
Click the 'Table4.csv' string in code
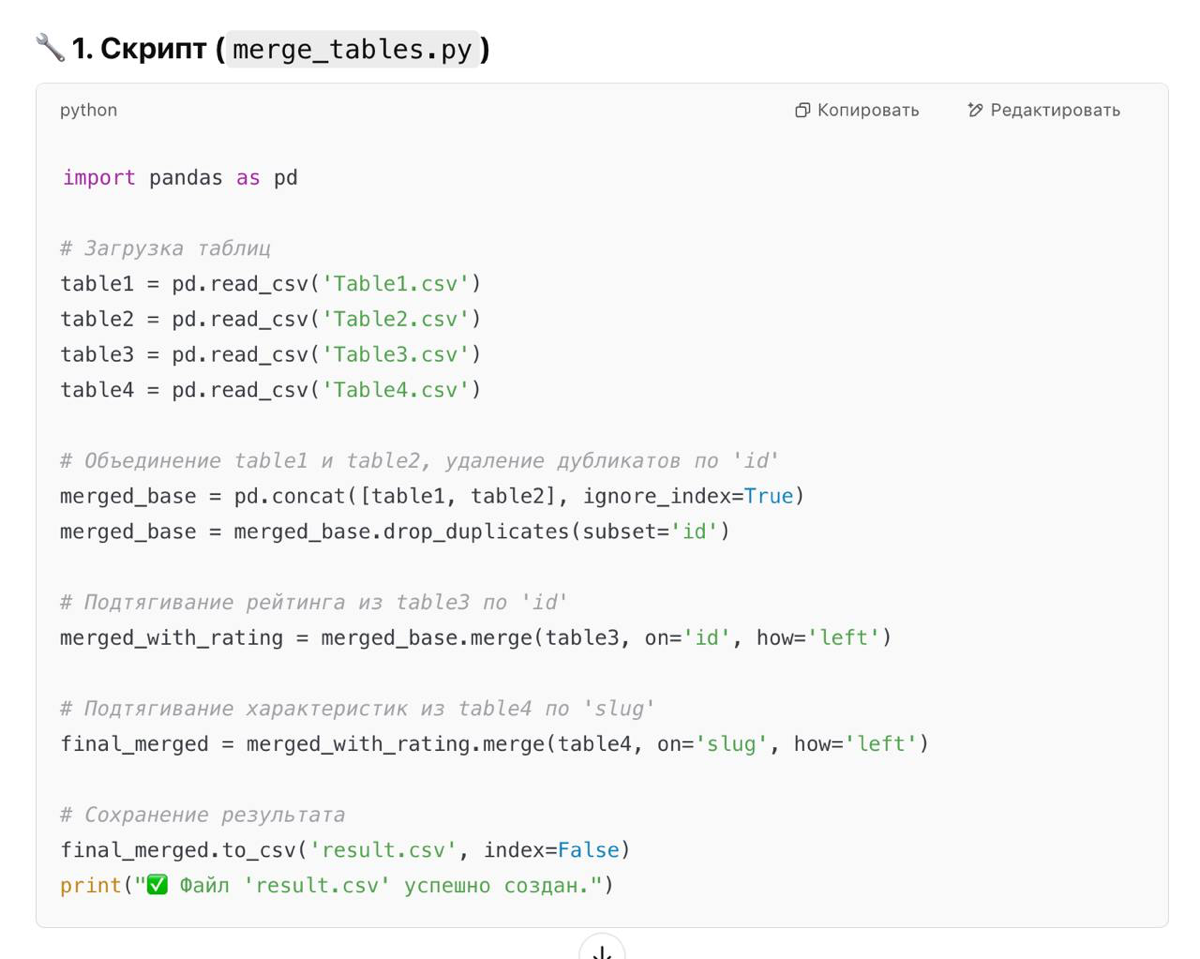pyautogui.click(x=396, y=390)
